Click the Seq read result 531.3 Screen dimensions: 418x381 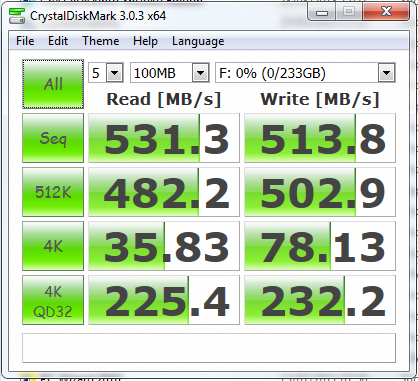[x=164, y=138]
